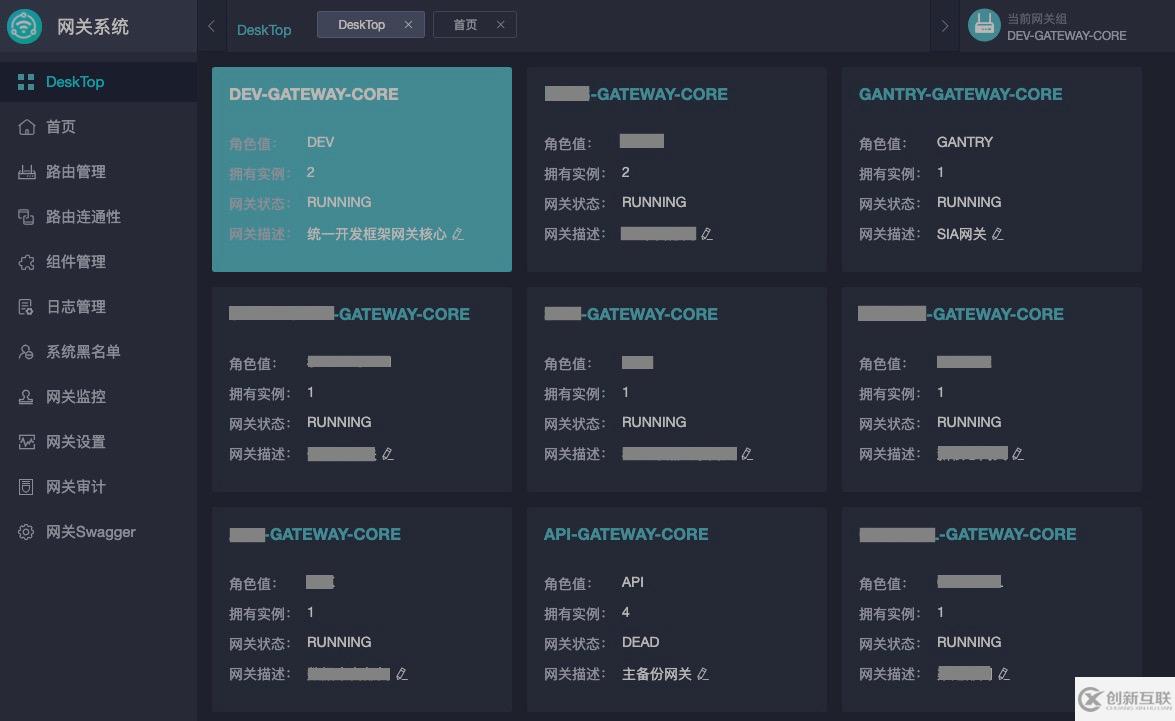Click the 系统黑名单 user icon
Screen dimensions: 1175x721
pos(26,352)
